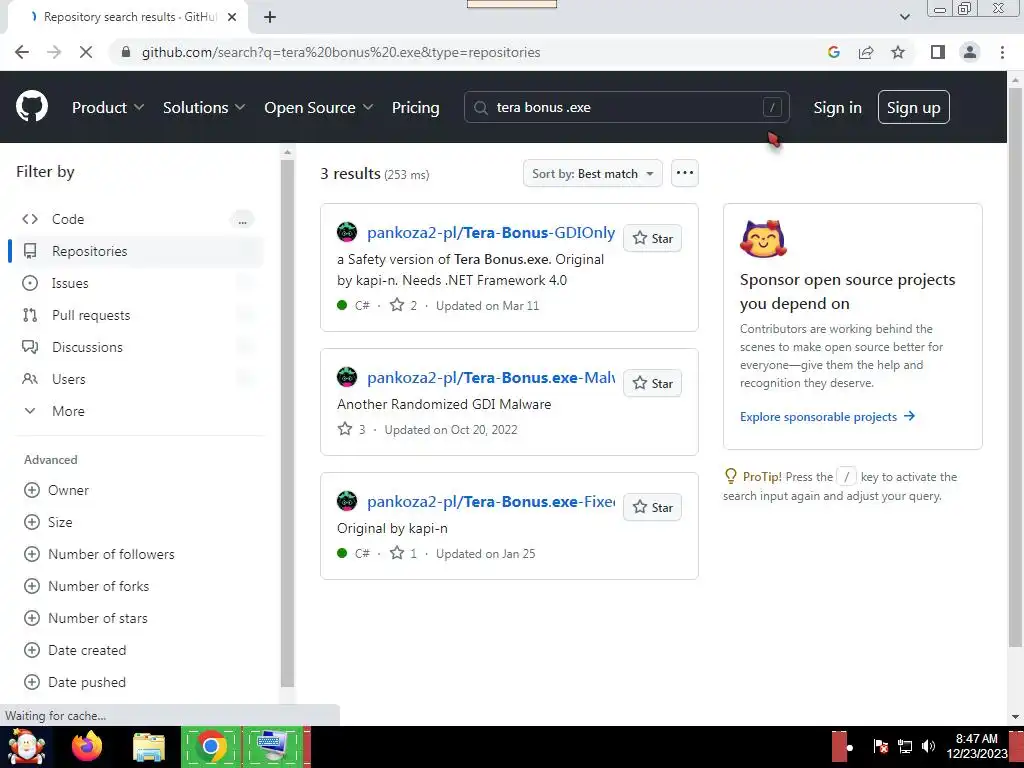1024x768 pixels.
Task: Open the share page icon in address bar
Action: 866,52
